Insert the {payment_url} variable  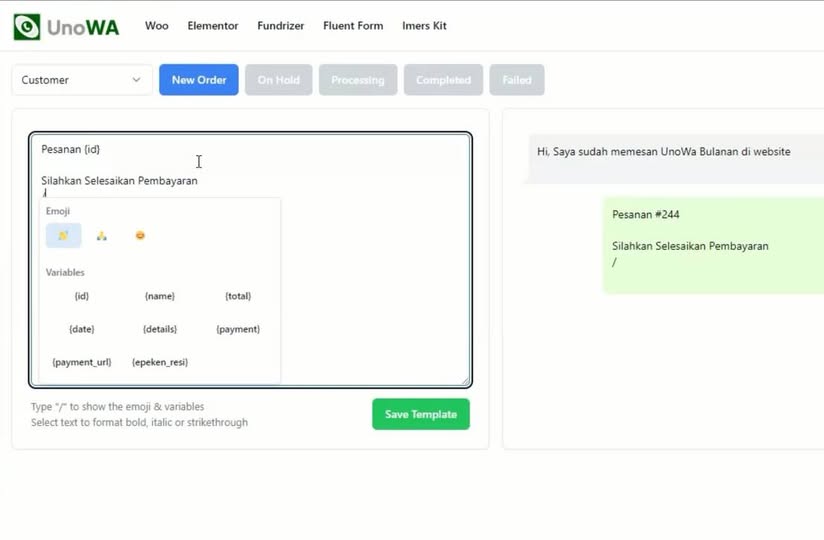click(x=82, y=362)
